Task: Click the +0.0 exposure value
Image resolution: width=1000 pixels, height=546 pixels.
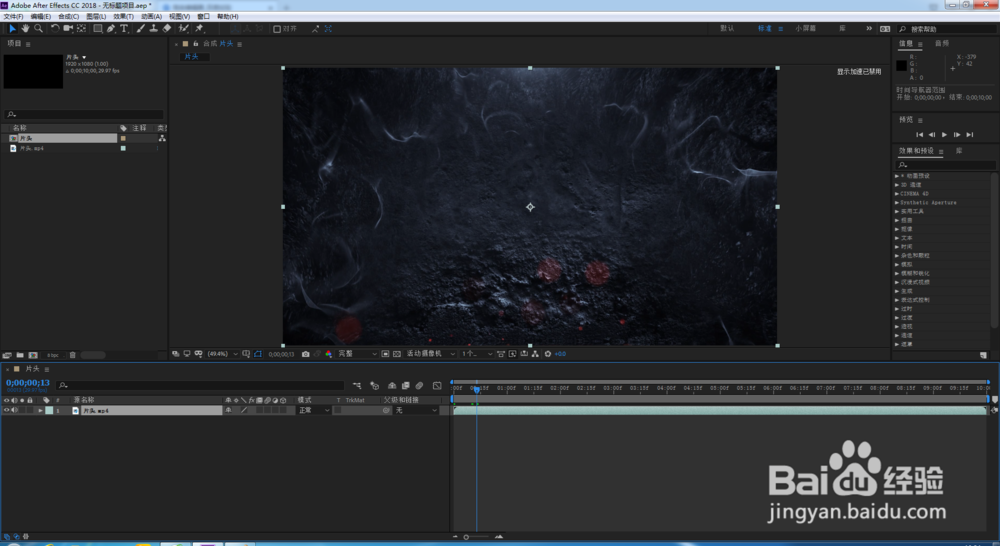Action: (x=560, y=354)
